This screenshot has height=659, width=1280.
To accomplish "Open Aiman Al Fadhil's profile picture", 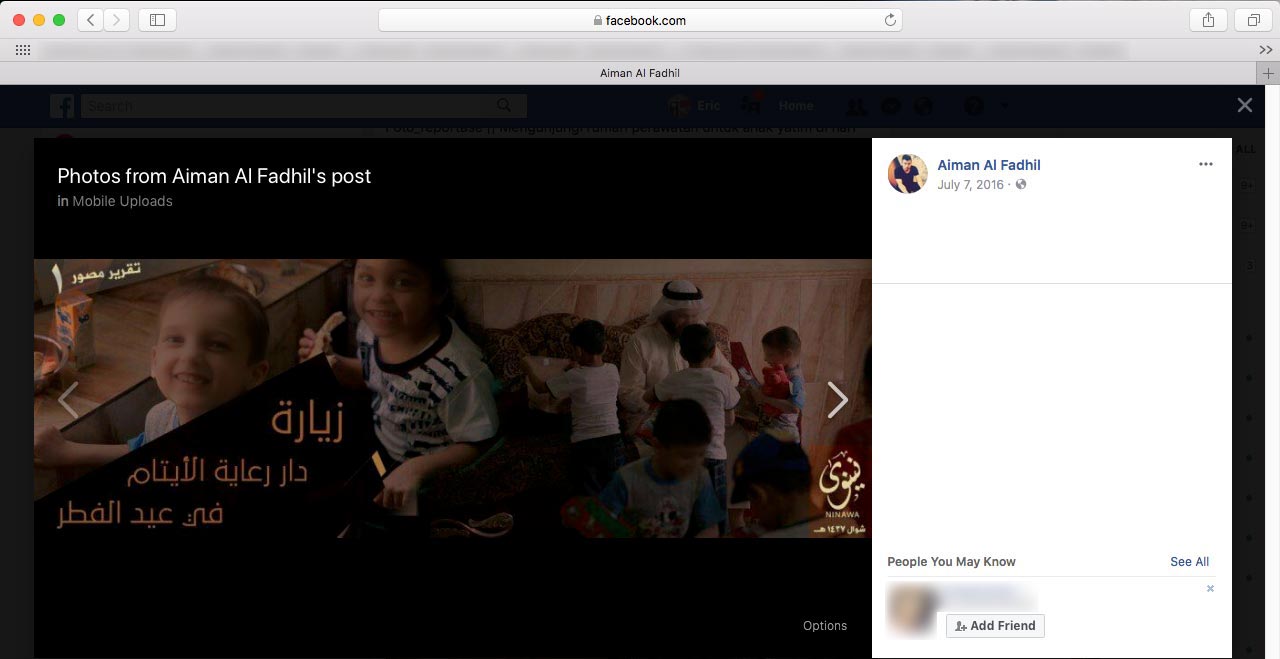I will (x=907, y=174).
